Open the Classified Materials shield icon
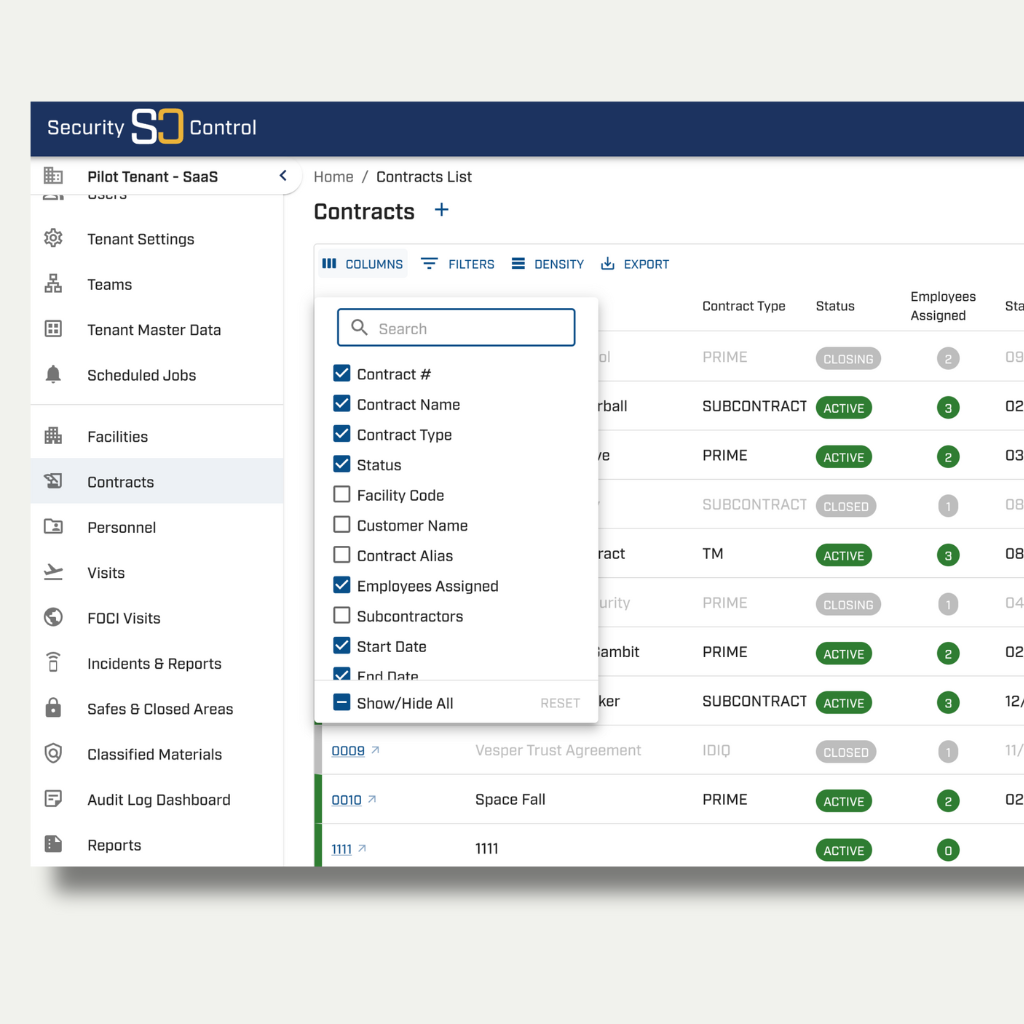The image size is (1024, 1024). click(x=53, y=754)
